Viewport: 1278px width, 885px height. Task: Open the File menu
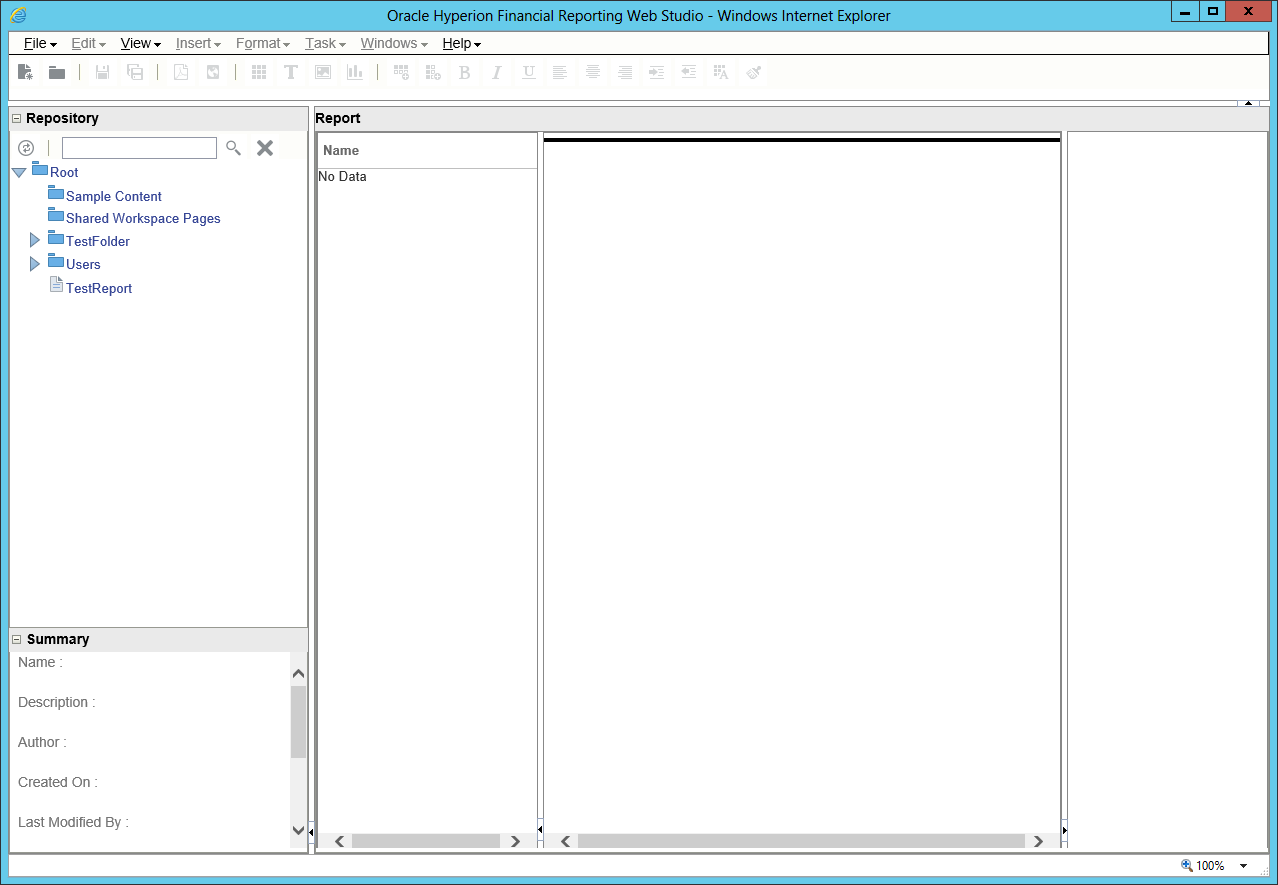click(40, 43)
